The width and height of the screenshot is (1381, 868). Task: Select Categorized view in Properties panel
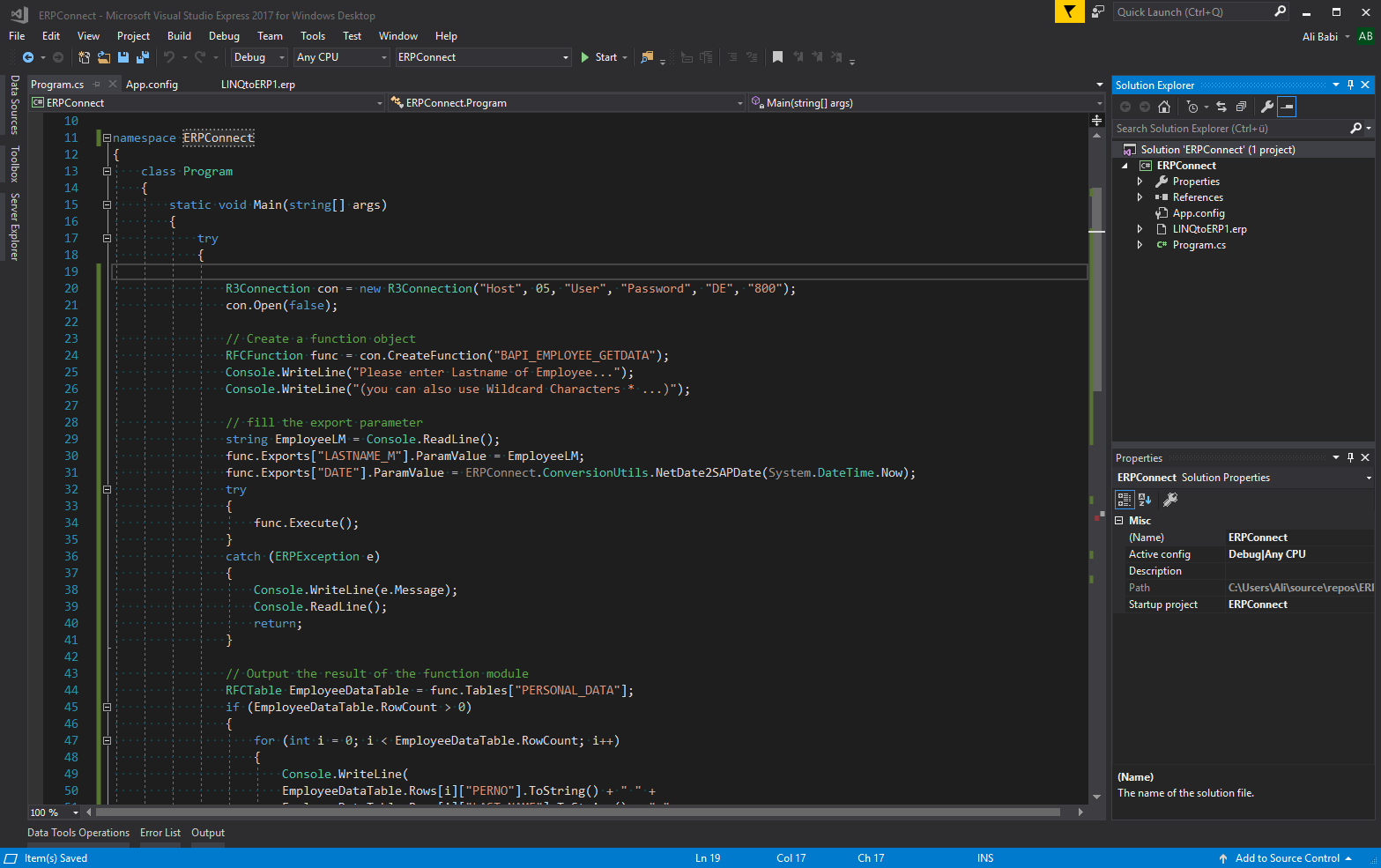1125,500
